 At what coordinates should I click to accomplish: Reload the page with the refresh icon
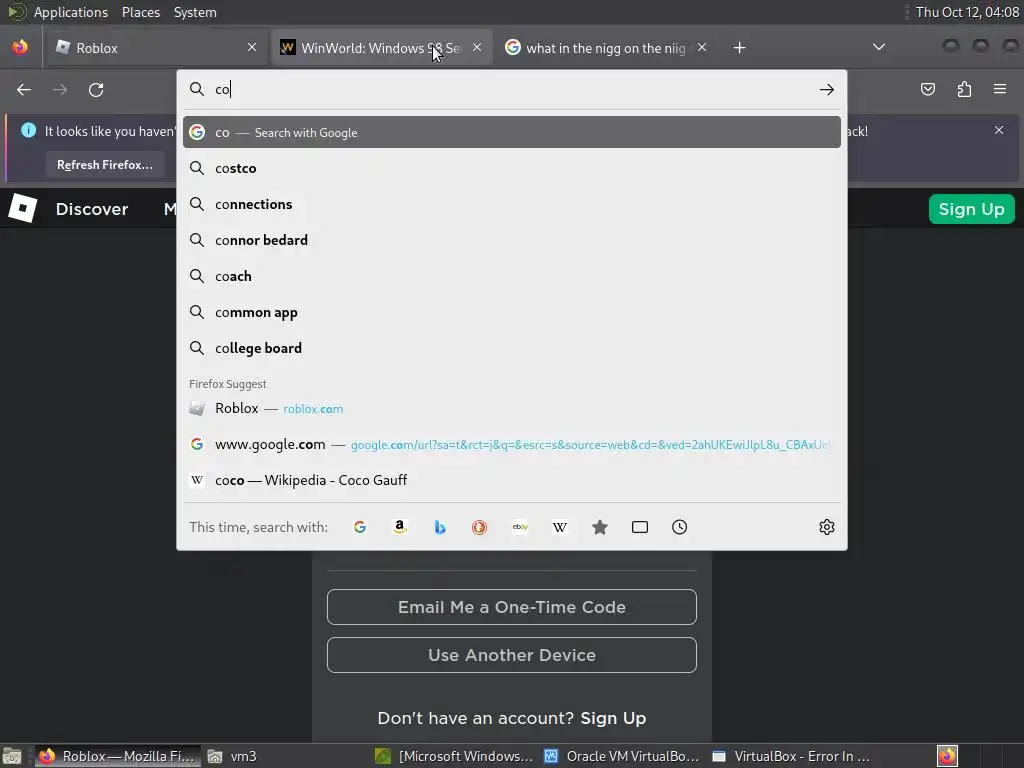(96, 89)
